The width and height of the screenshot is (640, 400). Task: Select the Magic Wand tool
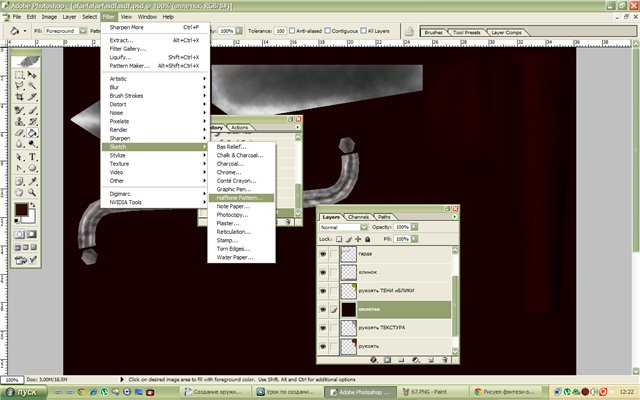click(x=32, y=86)
